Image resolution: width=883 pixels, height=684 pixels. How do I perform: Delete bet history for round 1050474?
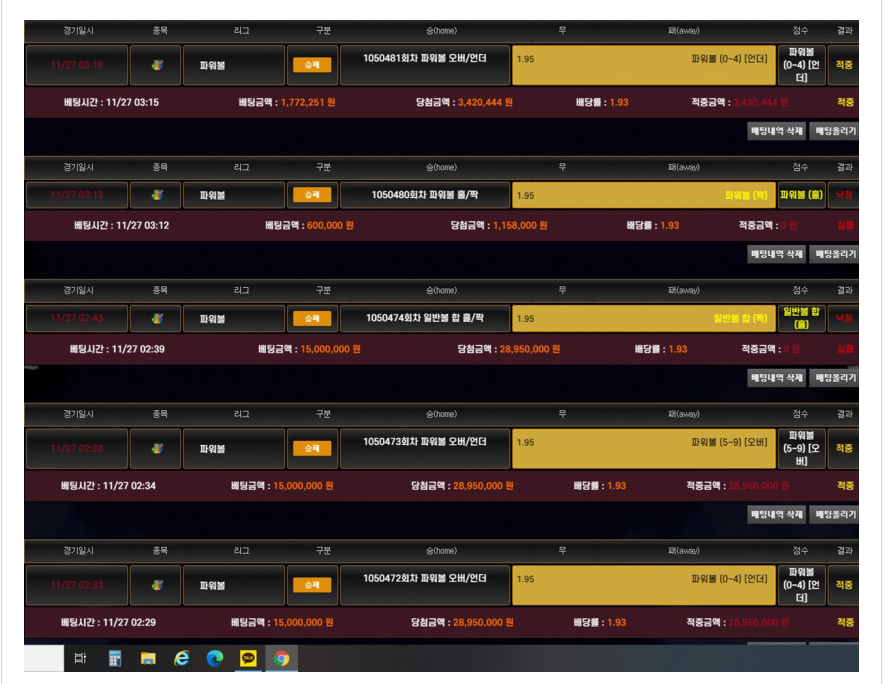(777, 378)
